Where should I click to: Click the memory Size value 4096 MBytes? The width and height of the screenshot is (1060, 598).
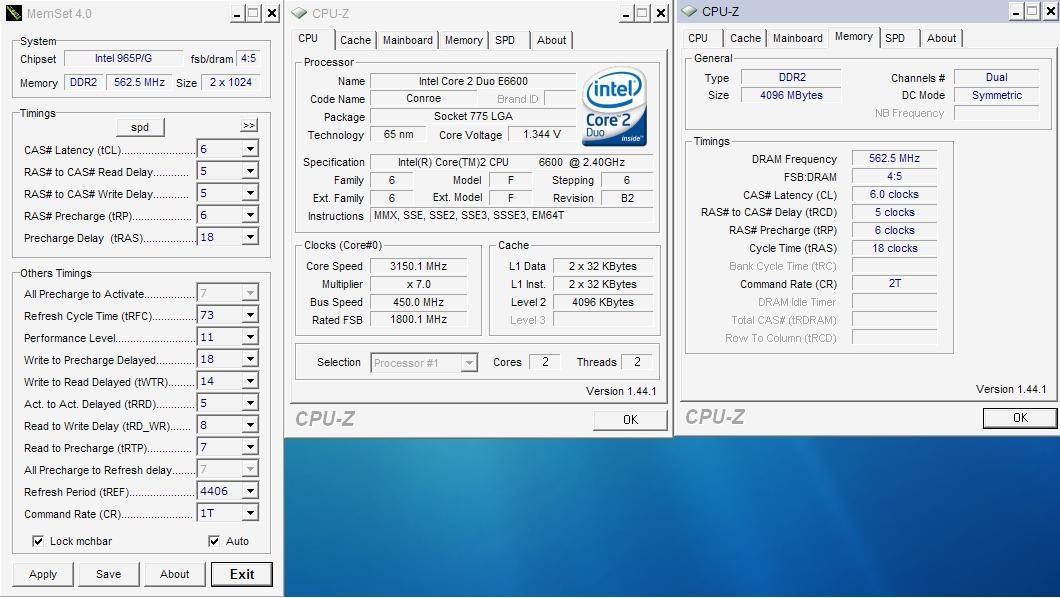791,95
